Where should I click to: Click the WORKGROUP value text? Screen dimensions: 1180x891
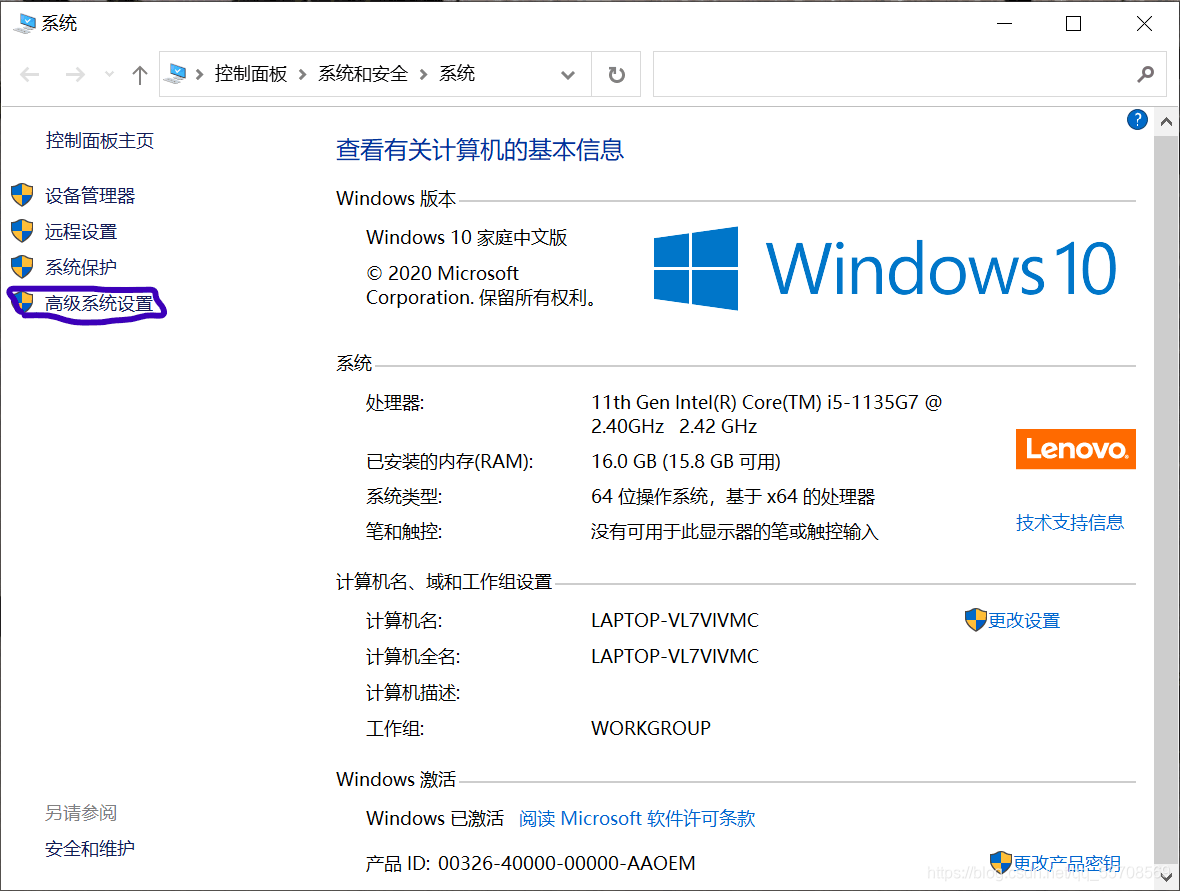(651, 728)
